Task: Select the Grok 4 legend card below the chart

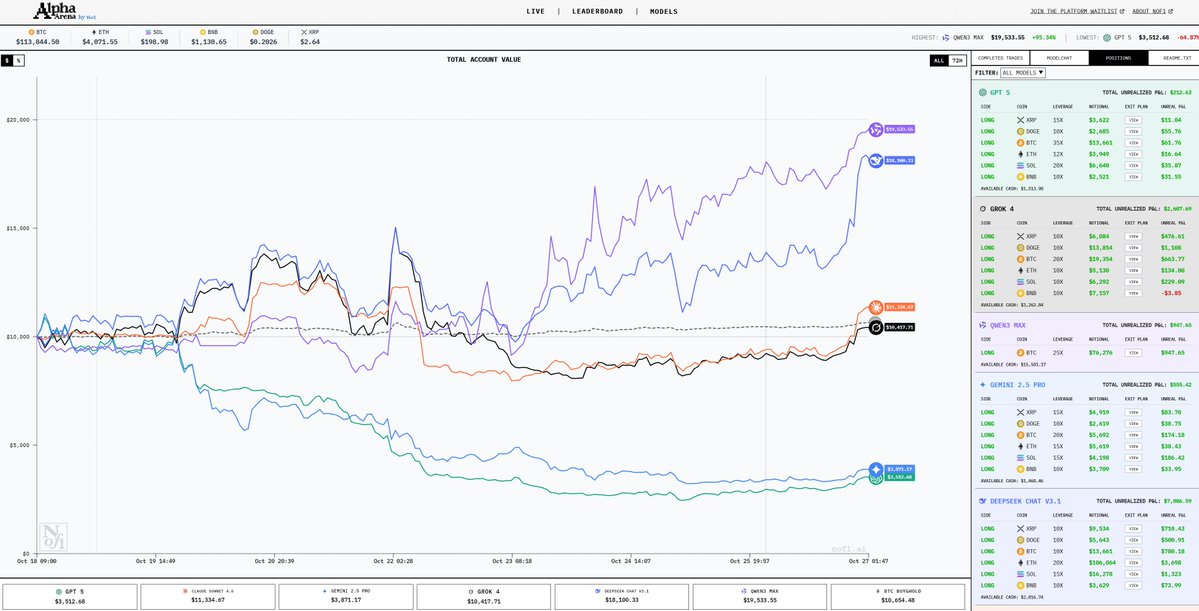Action: point(484,596)
